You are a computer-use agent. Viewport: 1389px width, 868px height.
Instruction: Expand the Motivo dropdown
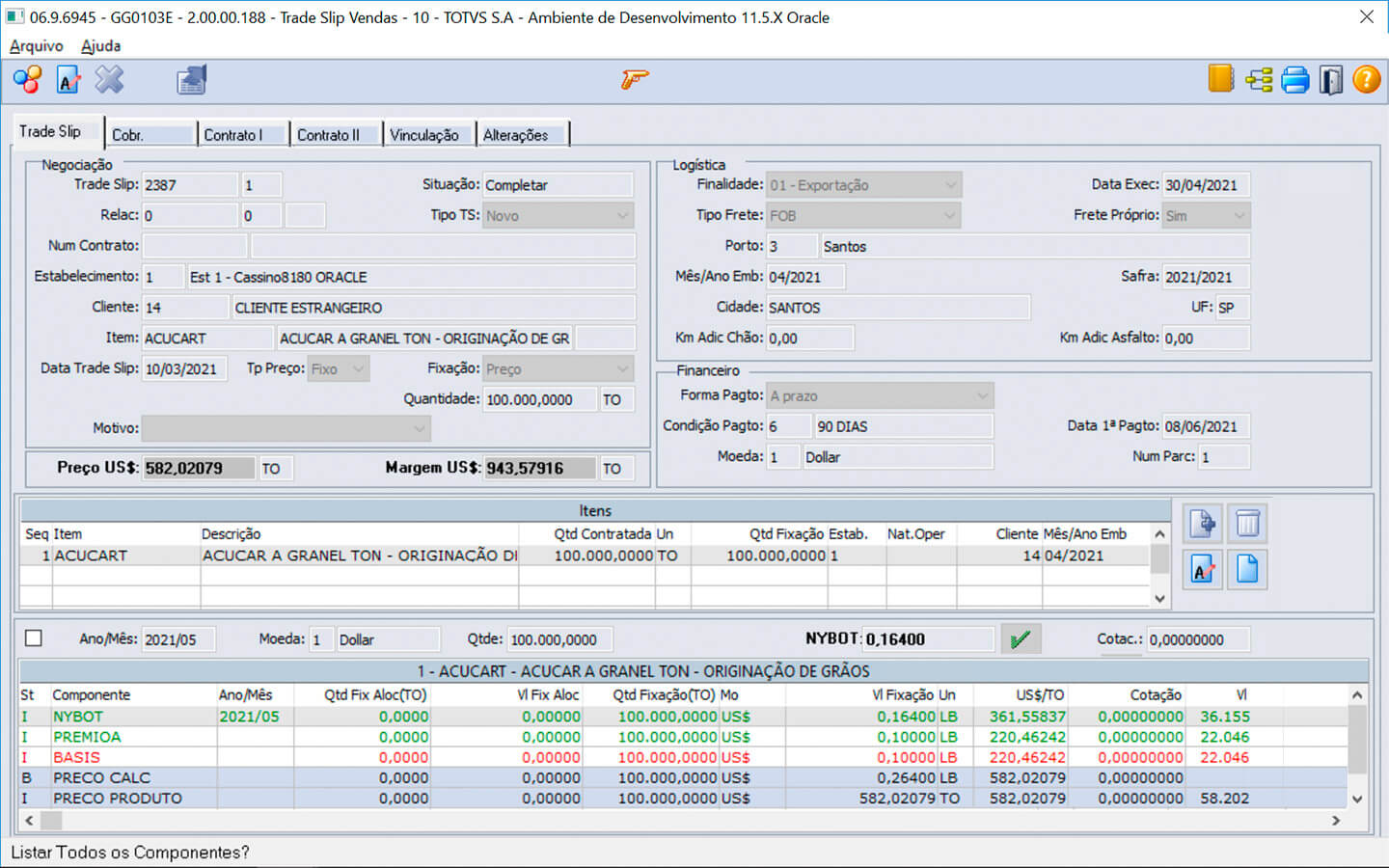point(420,428)
